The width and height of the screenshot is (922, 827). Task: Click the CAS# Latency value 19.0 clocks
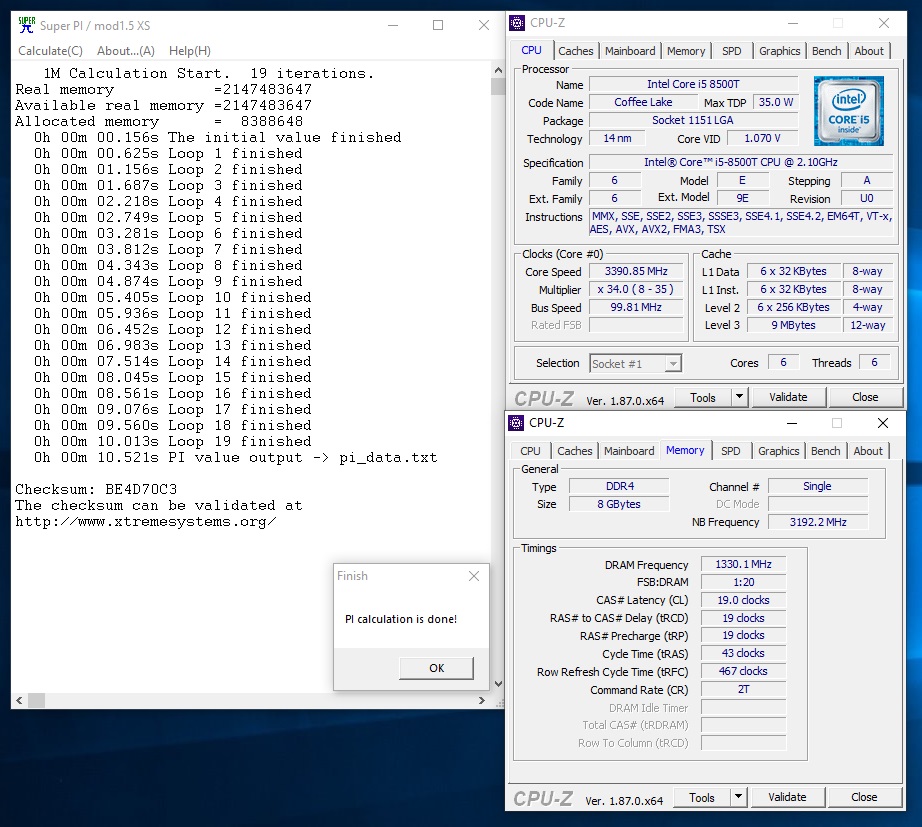[743, 600]
